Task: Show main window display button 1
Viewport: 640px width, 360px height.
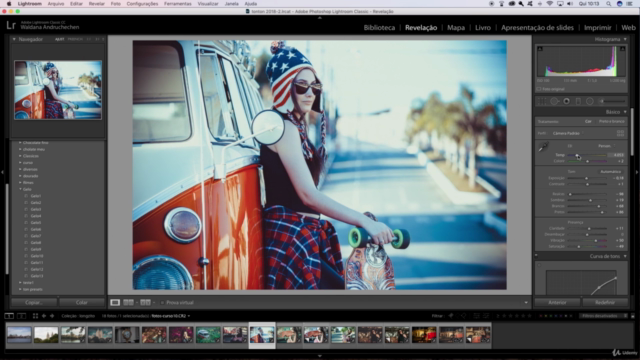Action: point(9,316)
